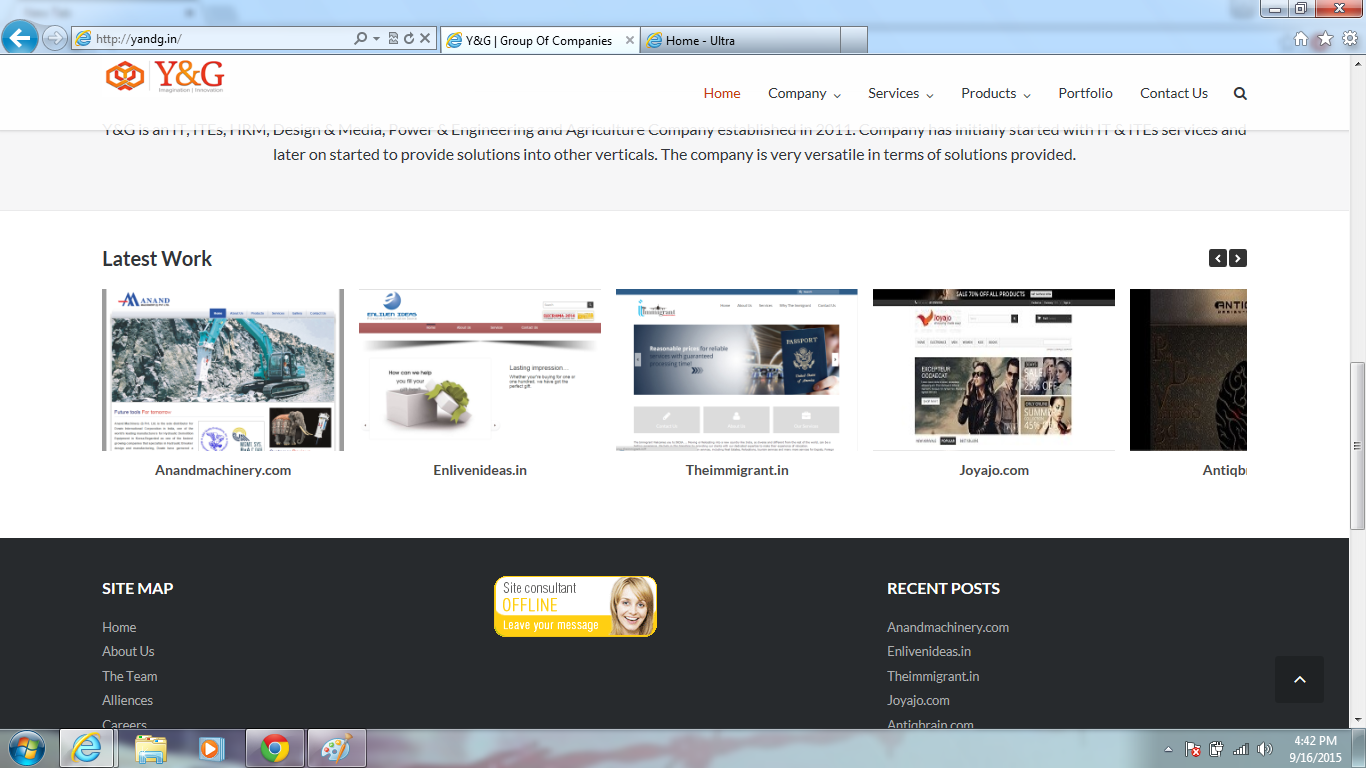Click the Y&G logo in header

pyautogui.click(x=165, y=77)
